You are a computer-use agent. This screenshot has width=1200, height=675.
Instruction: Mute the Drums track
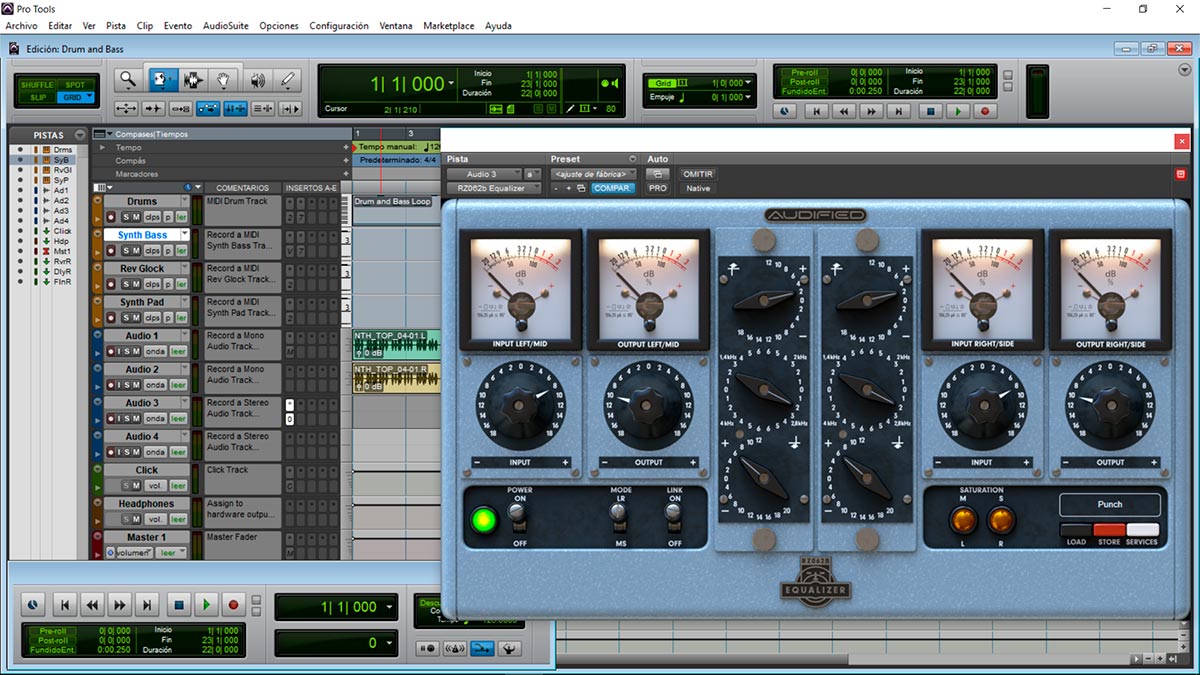[137, 217]
